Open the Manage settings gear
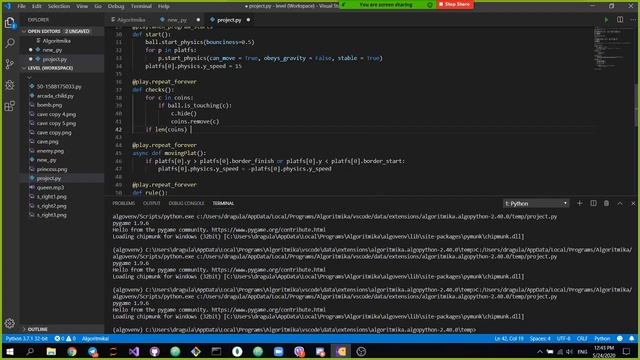The image size is (640, 360). 10,323
